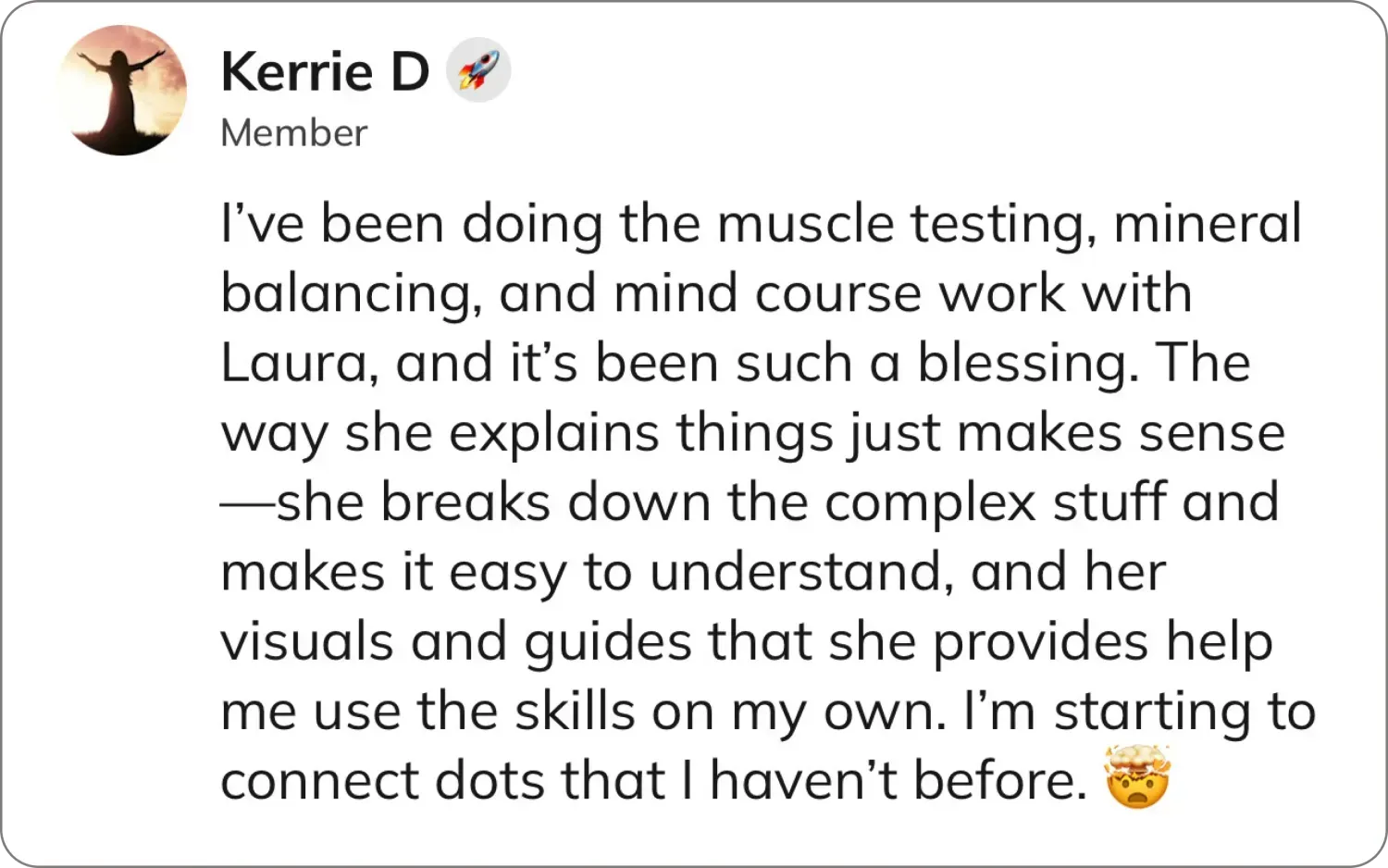This screenshot has width=1388, height=868.
Task: Click the word "skills" in the message
Action: click(x=575, y=711)
